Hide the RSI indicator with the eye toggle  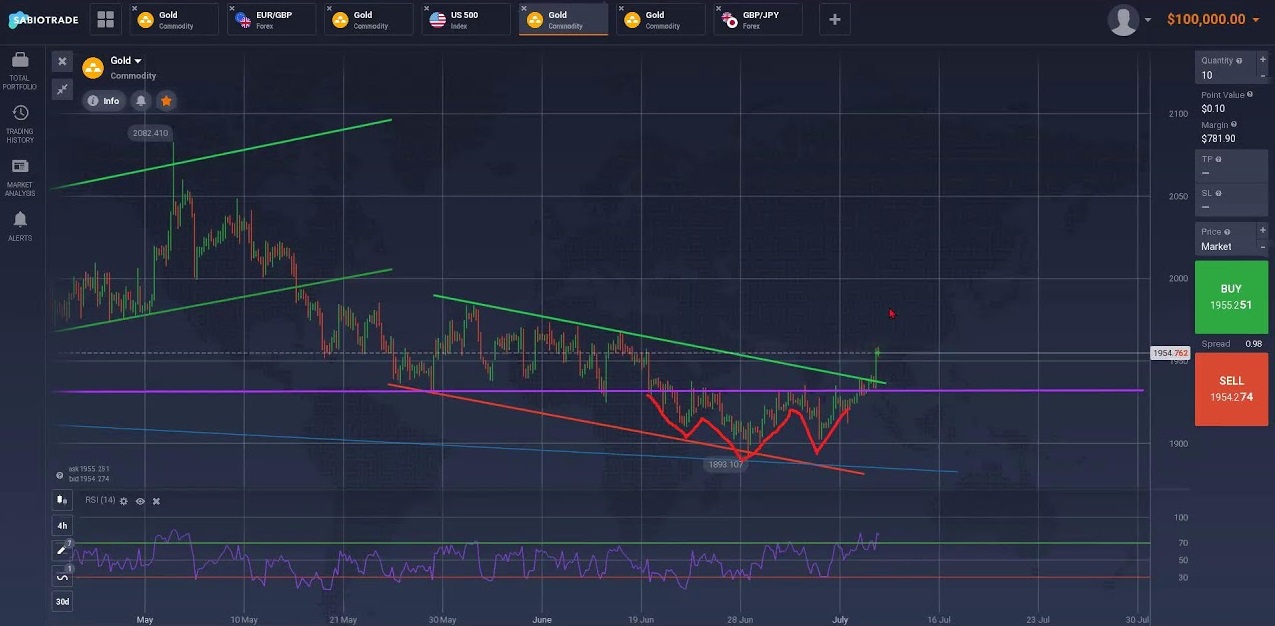tap(140, 501)
